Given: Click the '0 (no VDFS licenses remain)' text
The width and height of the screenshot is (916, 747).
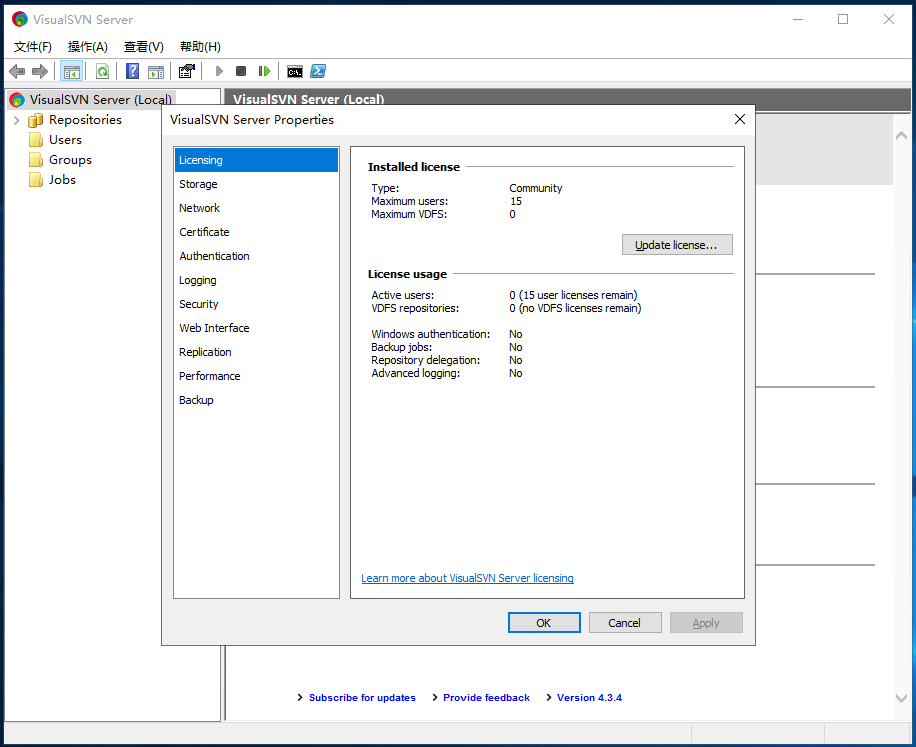Looking at the screenshot, I should click(575, 308).
